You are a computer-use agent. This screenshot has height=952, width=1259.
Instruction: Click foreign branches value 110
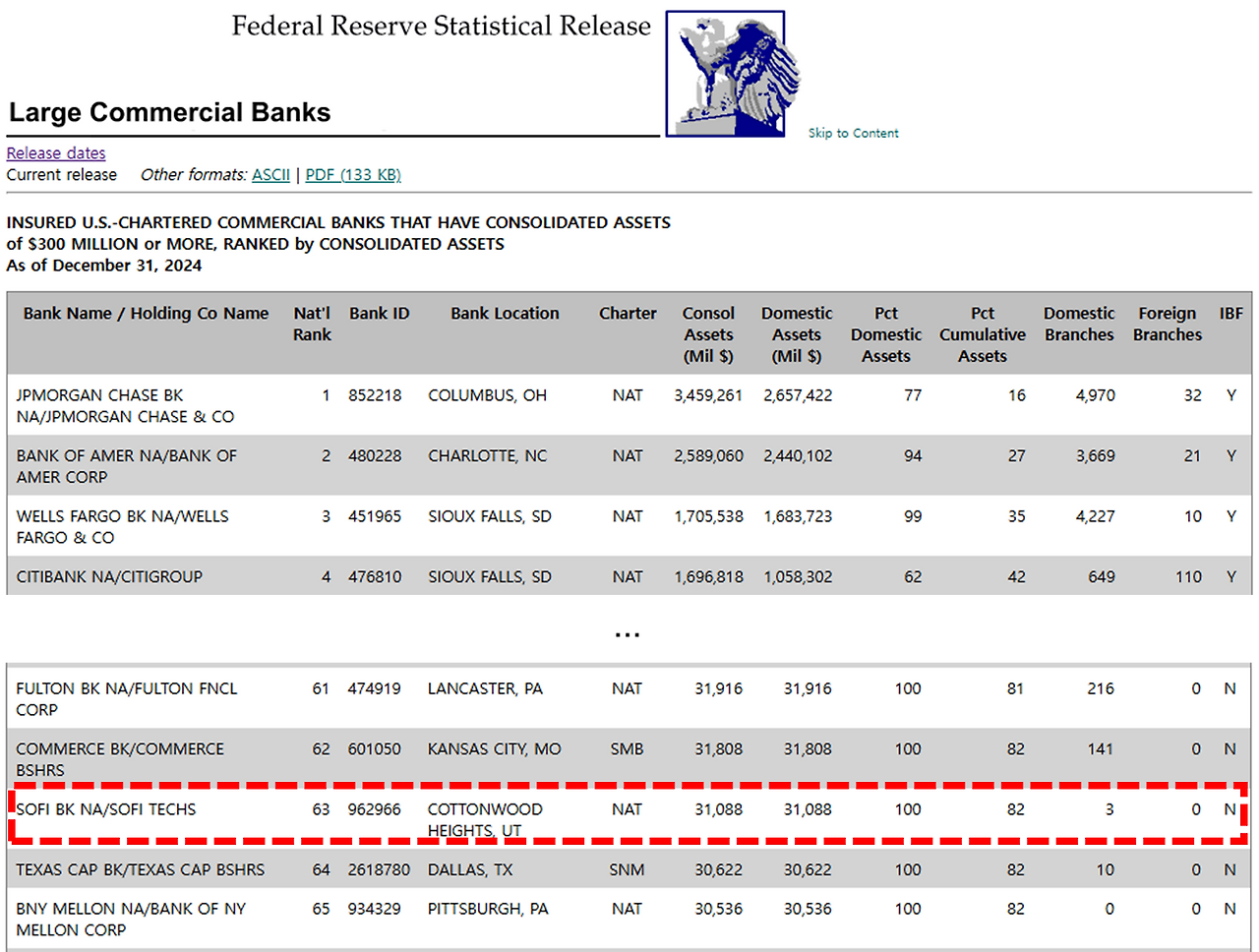1188,576
